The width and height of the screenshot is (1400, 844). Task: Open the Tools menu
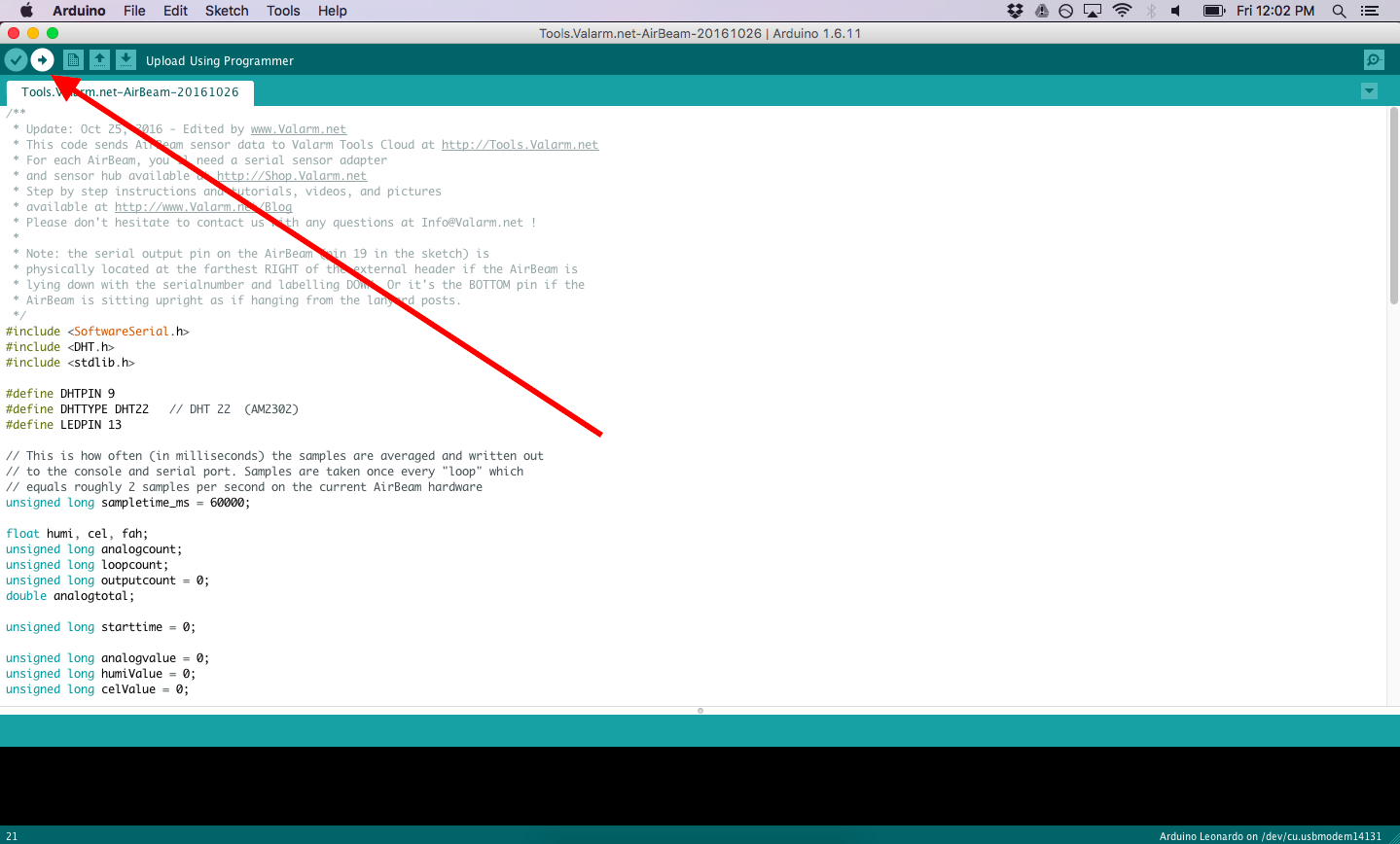tap(283, 11)
